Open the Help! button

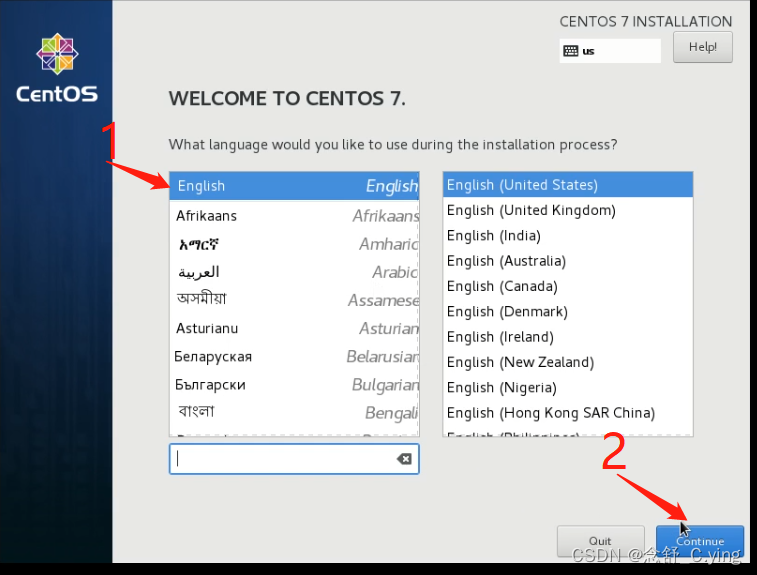[x=702, y=47]
